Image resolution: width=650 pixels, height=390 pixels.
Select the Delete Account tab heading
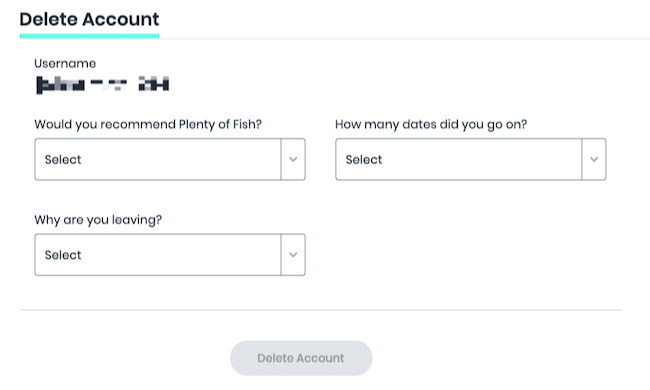pos(89,19)
